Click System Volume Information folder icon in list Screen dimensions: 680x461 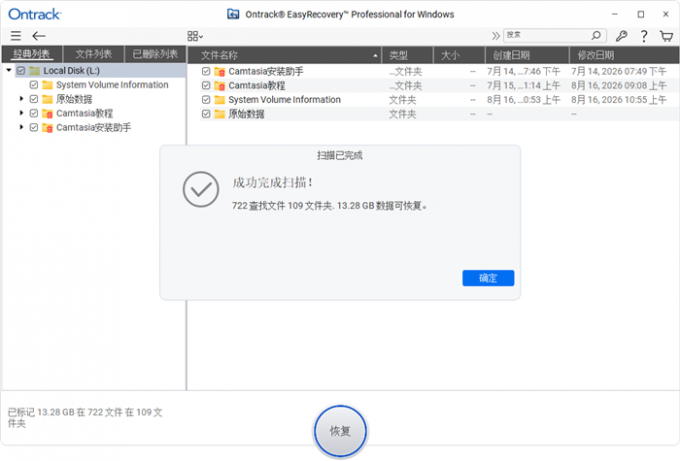tap(220, 100)
